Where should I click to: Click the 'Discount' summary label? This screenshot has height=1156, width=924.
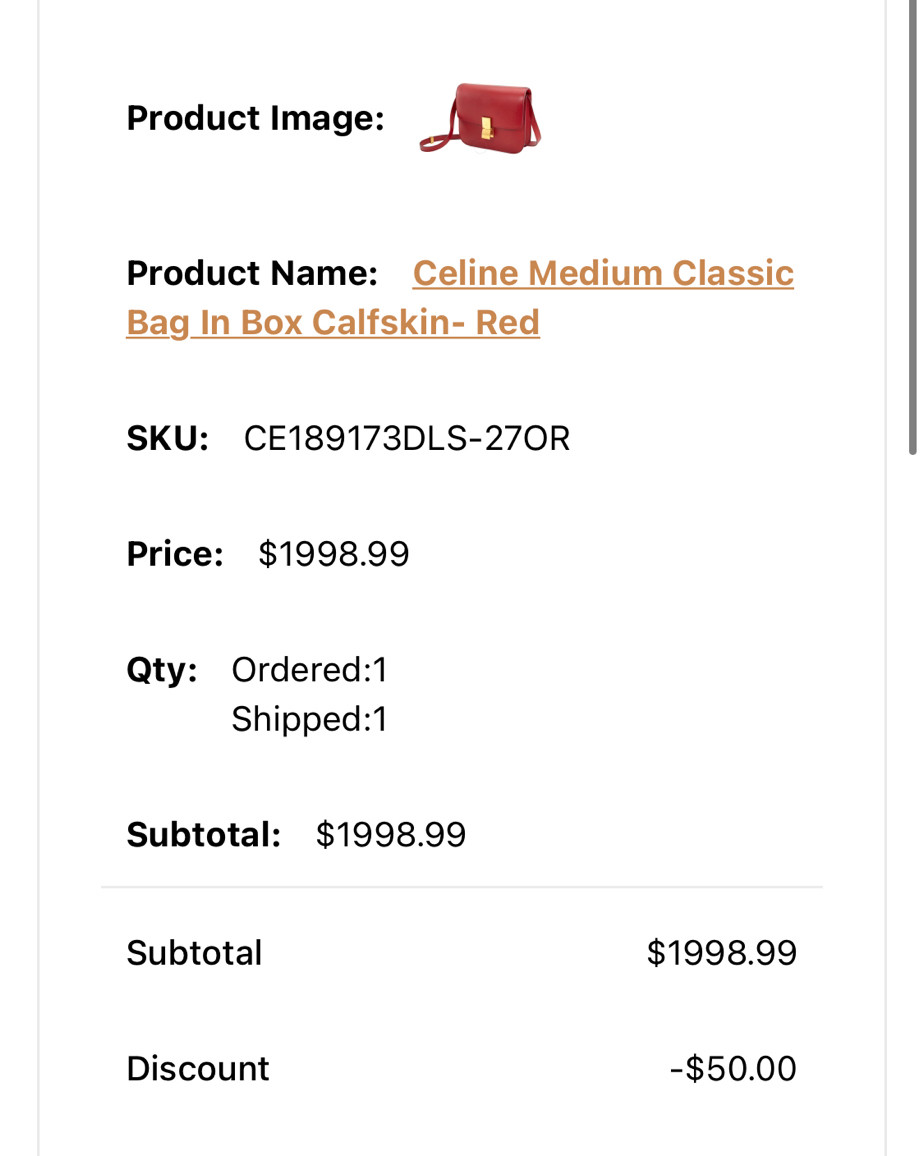(x=198, y=1068)
